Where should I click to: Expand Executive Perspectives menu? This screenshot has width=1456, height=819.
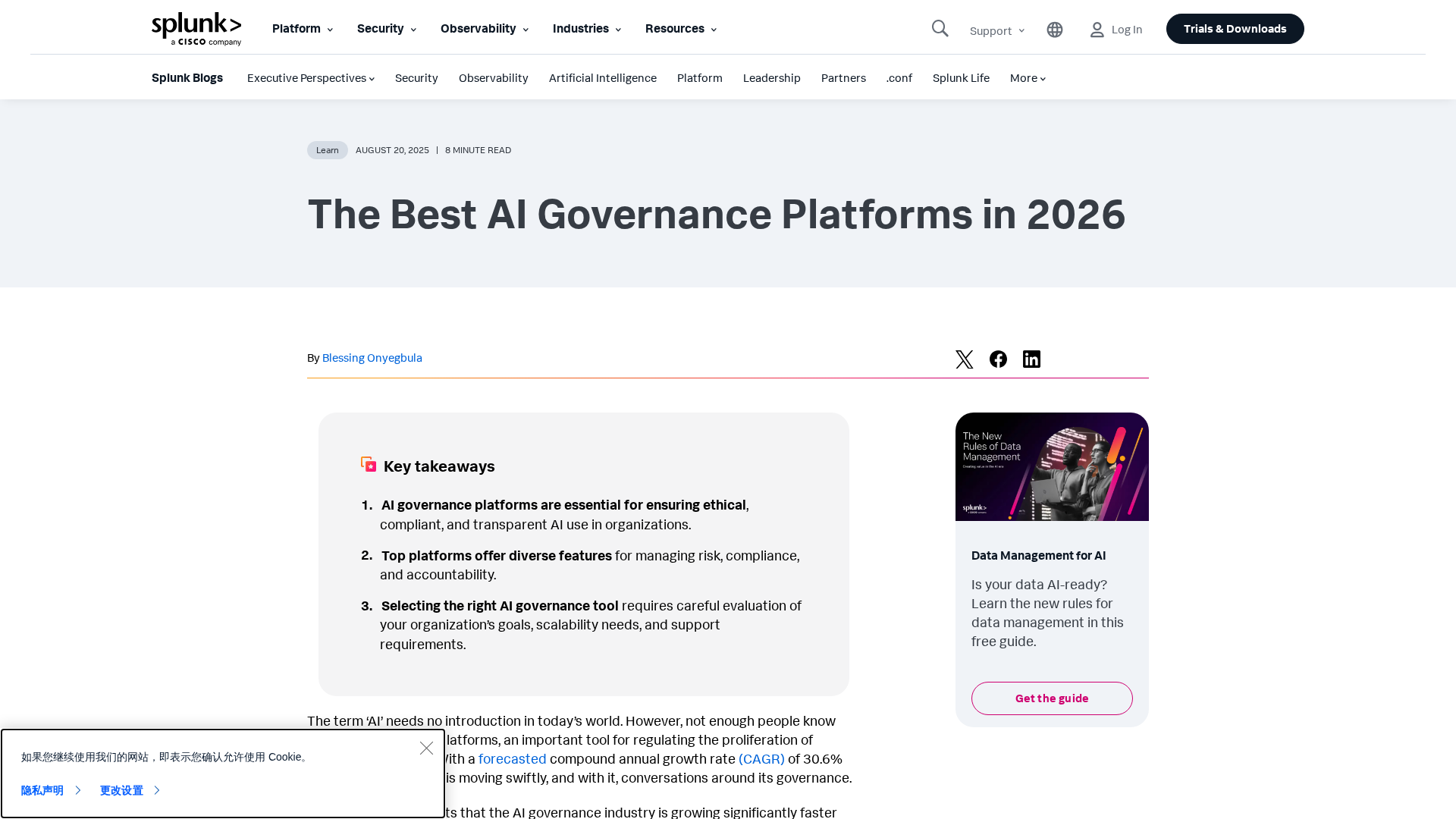tap(310, 78)
